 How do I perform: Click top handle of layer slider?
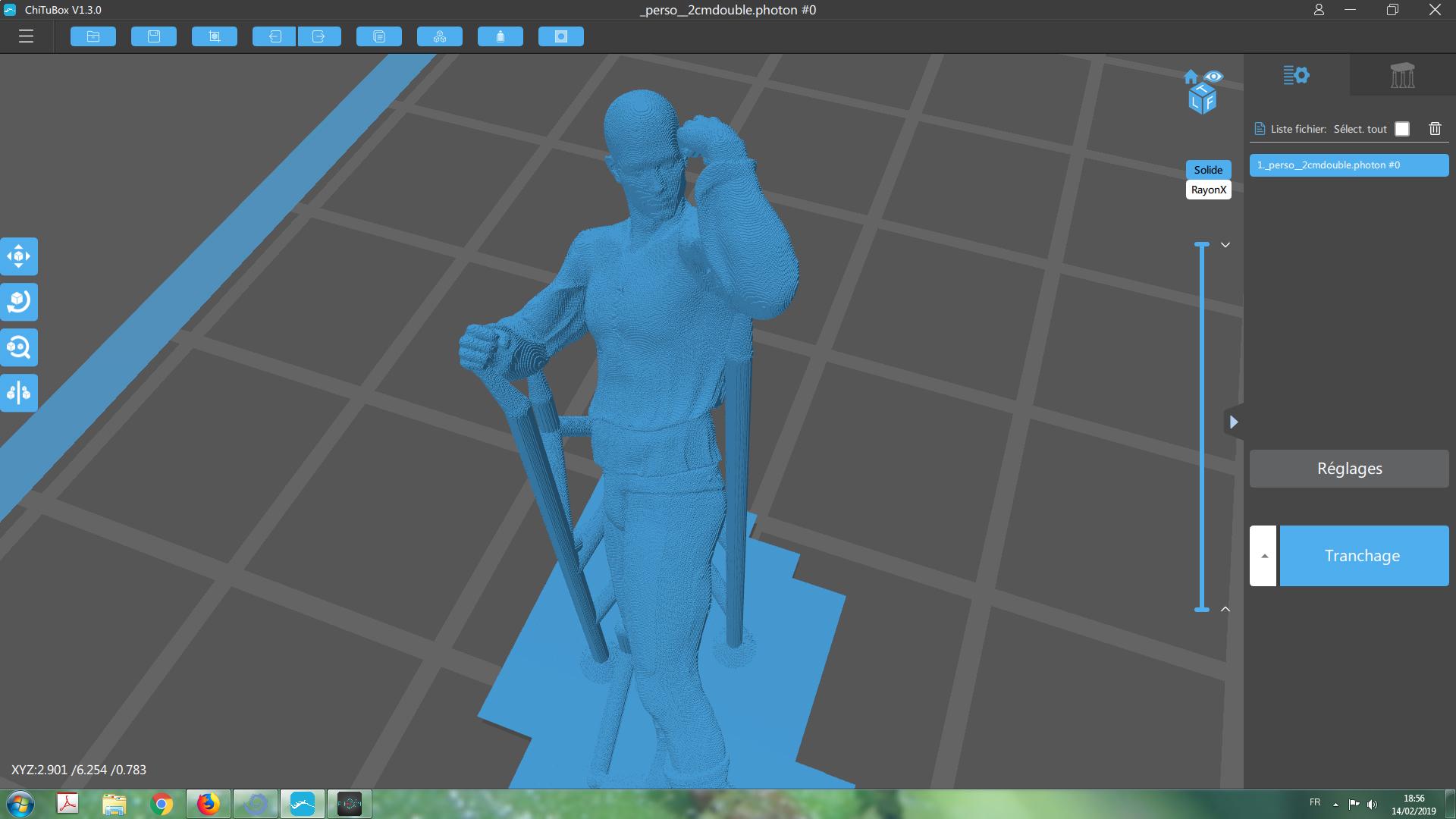click(x=1202, y=244)
